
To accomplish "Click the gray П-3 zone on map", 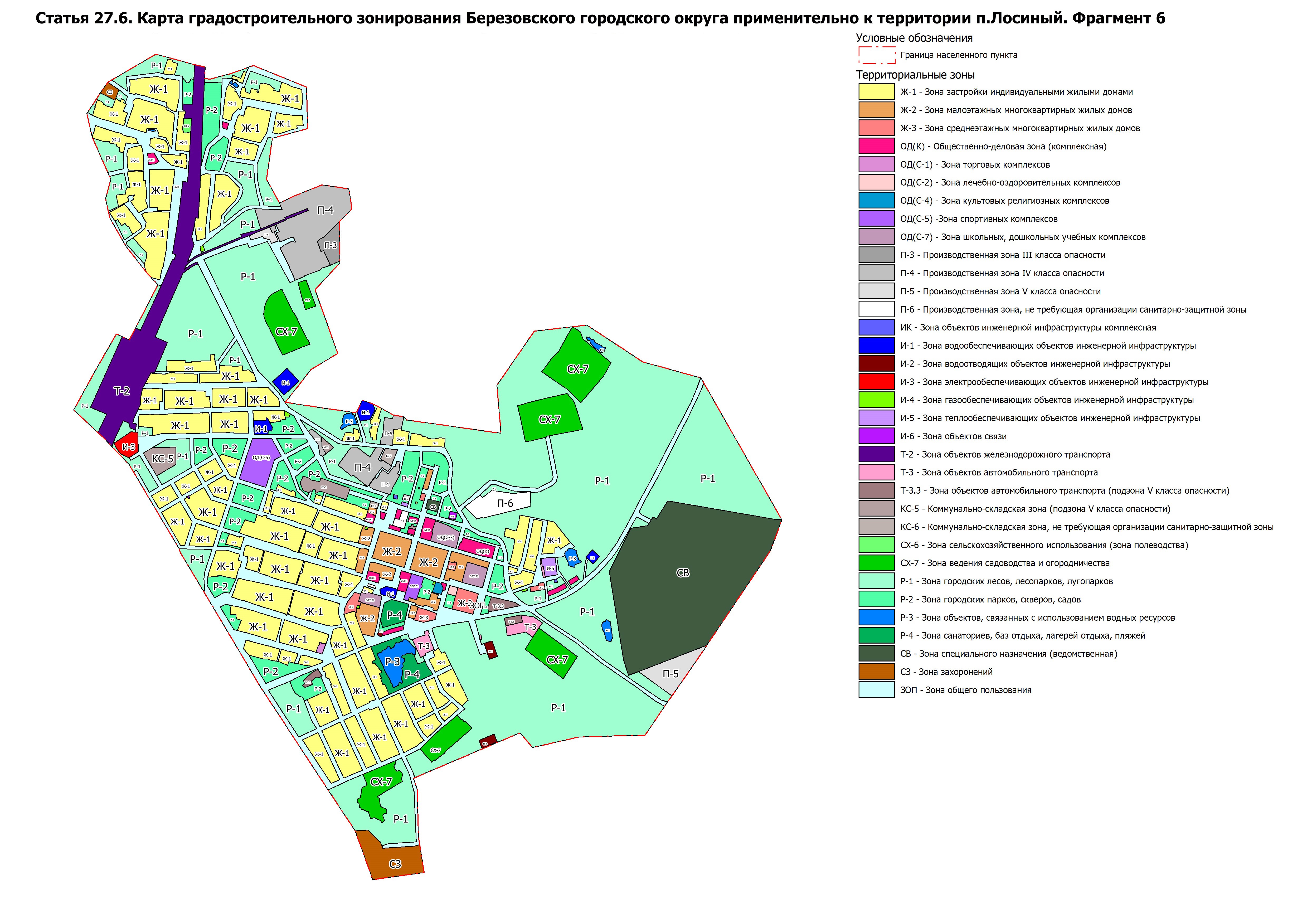I will pos(331,245).
